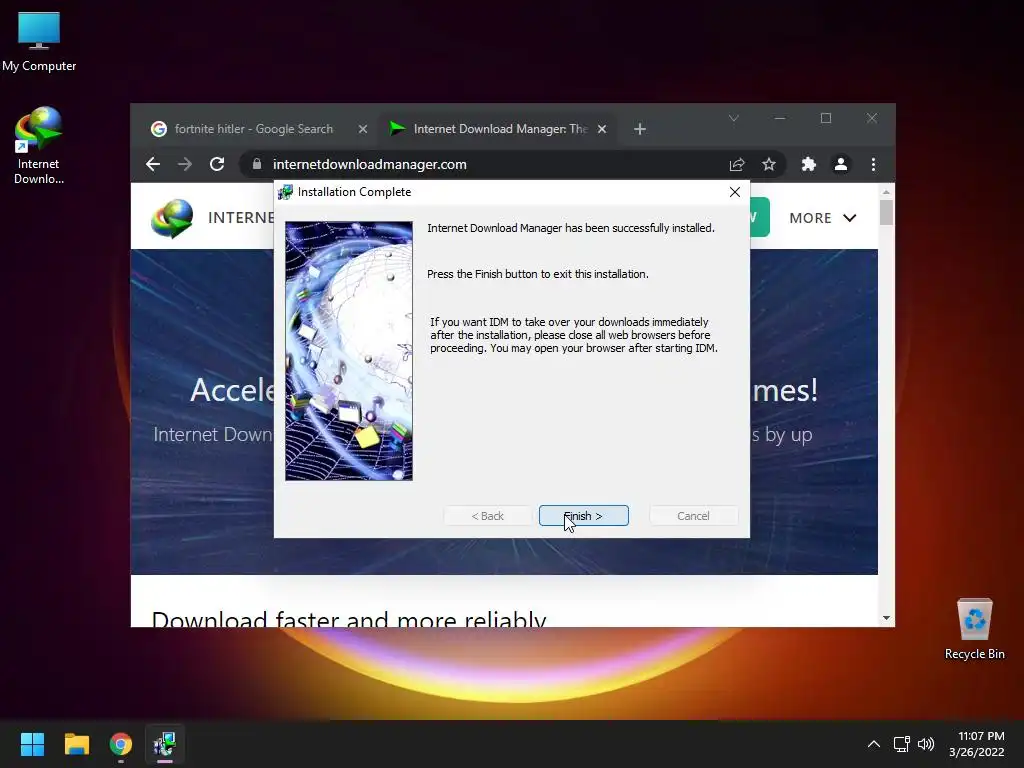This screenshot has height=768, width=1024.
Task: Click Chrome page scrollbar thumb
Action: [886, 213]
